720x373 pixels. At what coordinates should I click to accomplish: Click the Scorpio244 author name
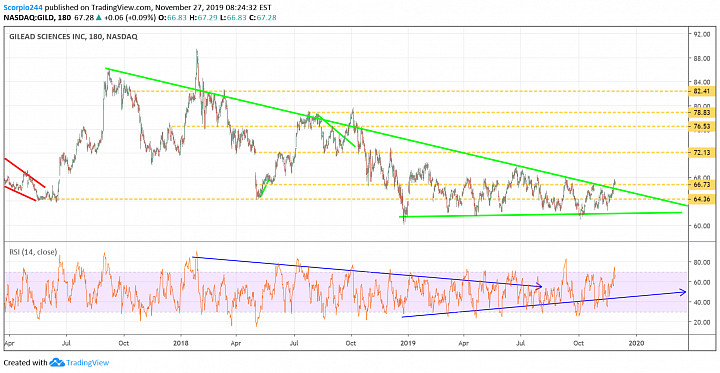point(23,7)
